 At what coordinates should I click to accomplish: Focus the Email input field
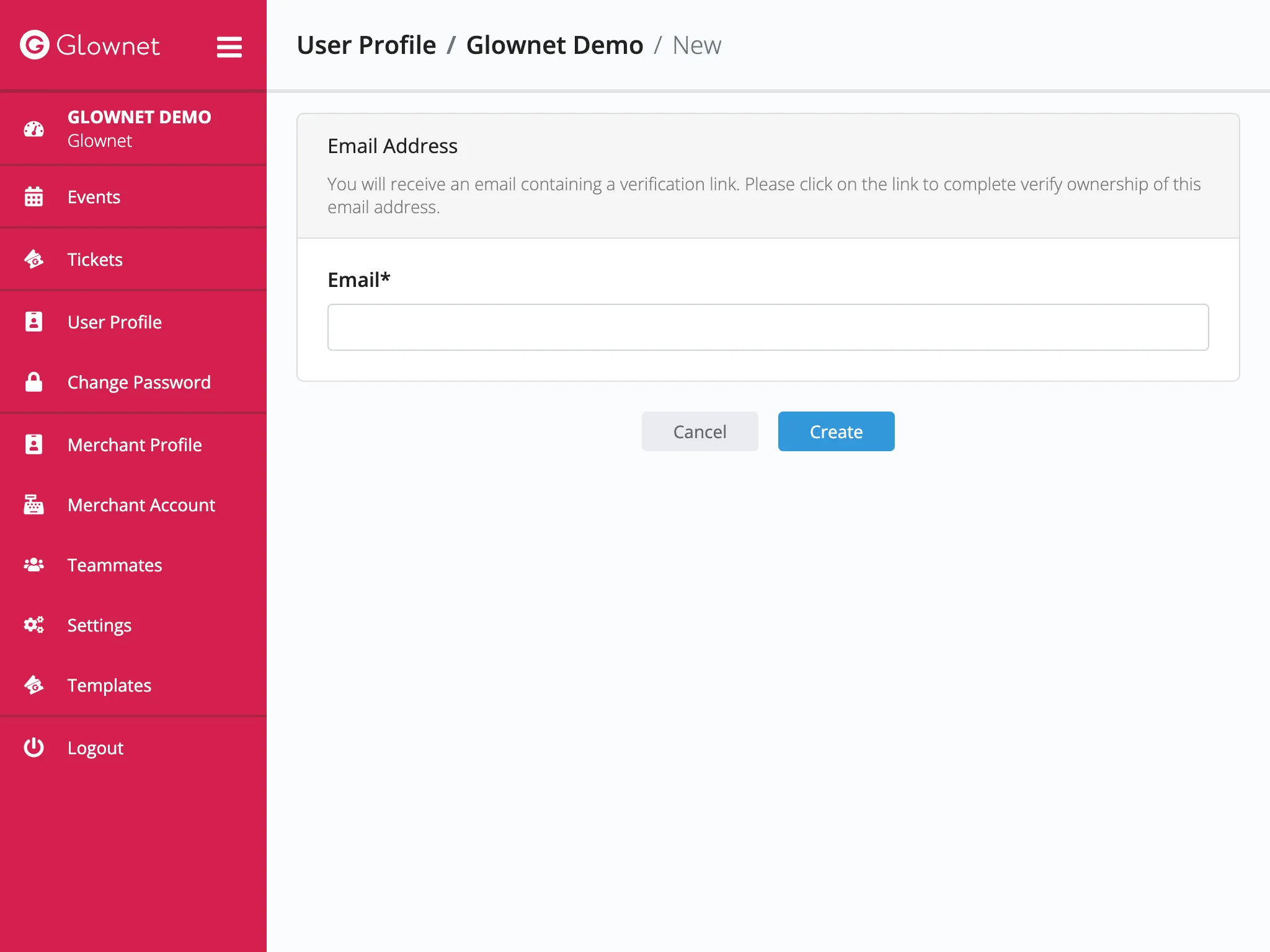tap(768, 327)
